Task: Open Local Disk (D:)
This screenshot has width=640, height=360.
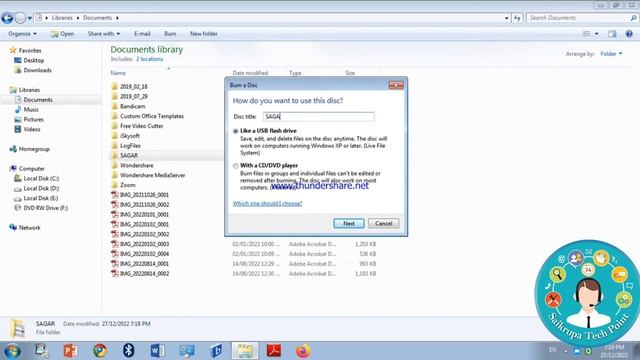Action: (41, 189)
